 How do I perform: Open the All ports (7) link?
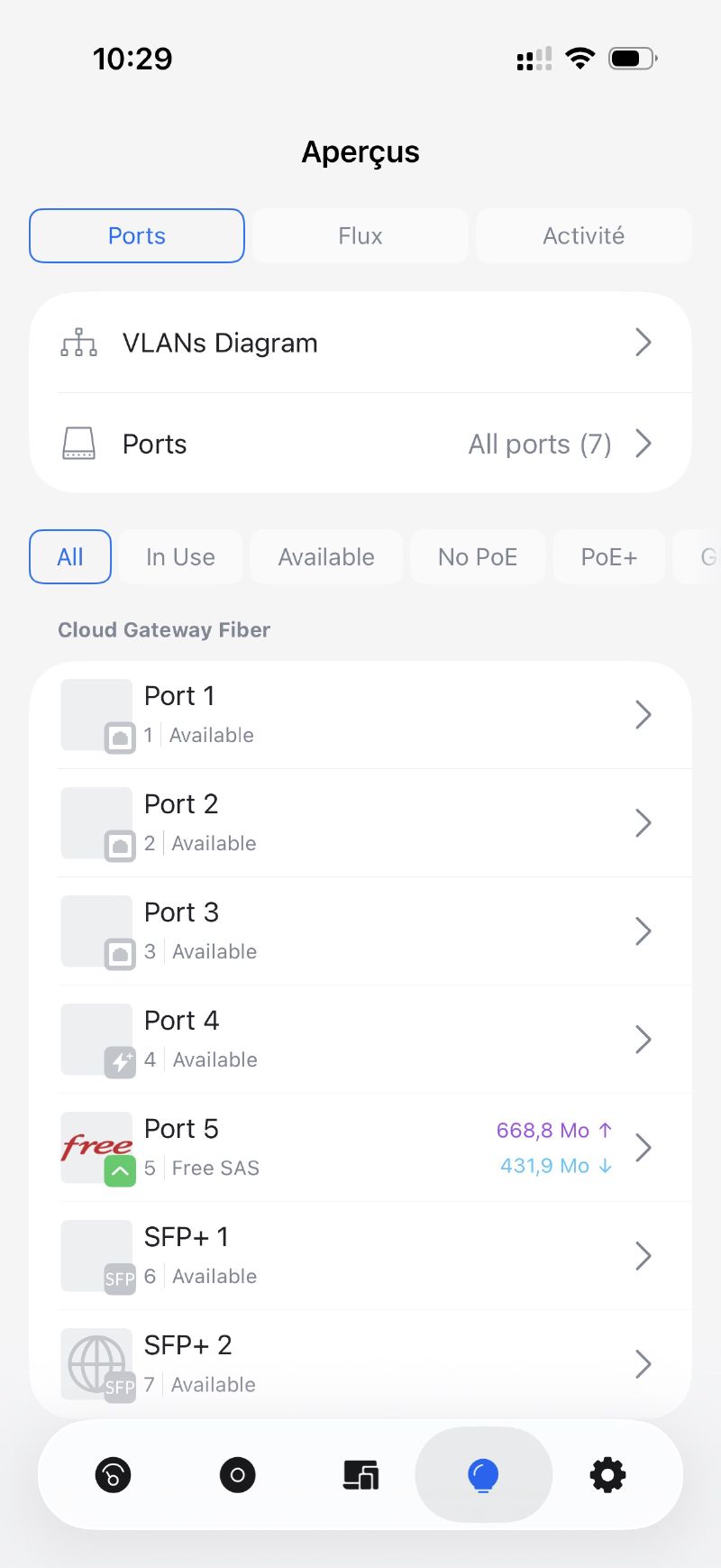tap(540, 444)
